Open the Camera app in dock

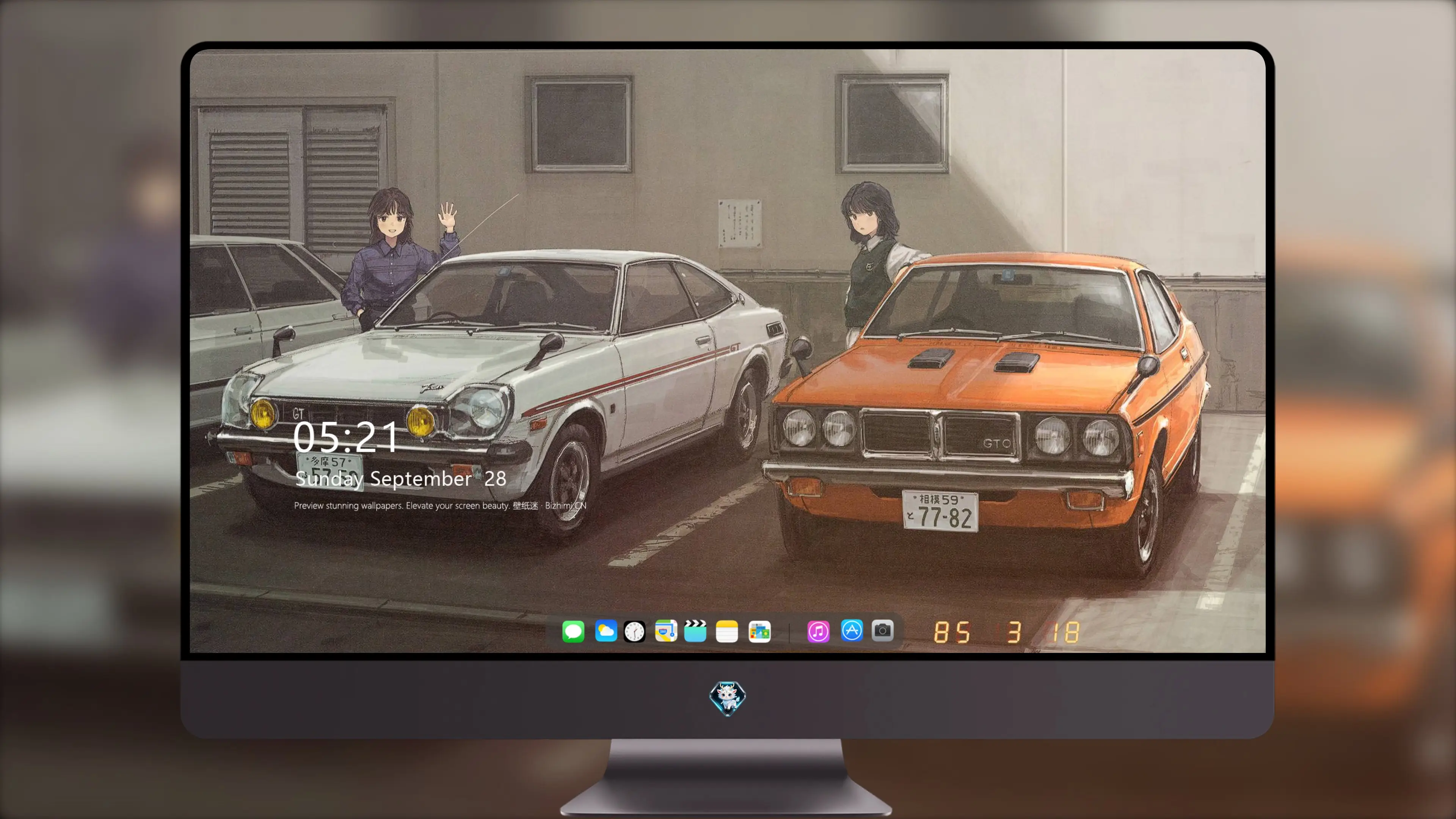pyautogui.click(x=882, y=630)
